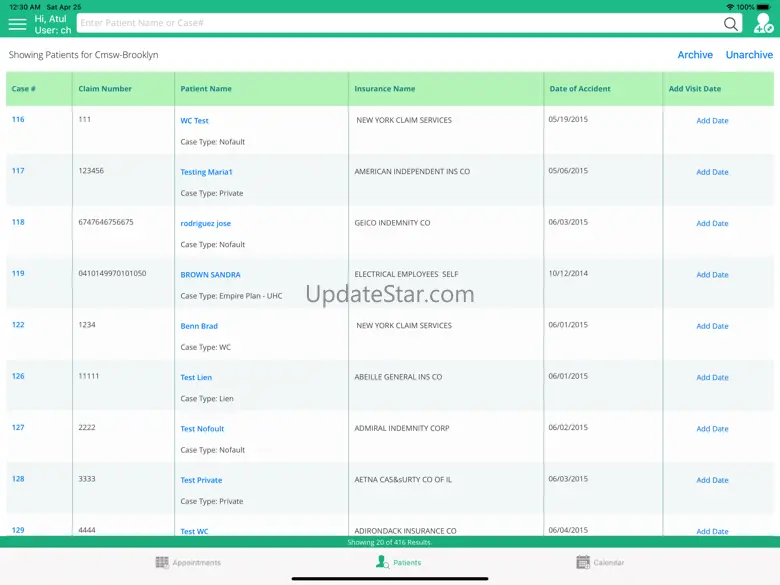
Task: Tap the Calendar tab icon
Action: pos(583,563)
